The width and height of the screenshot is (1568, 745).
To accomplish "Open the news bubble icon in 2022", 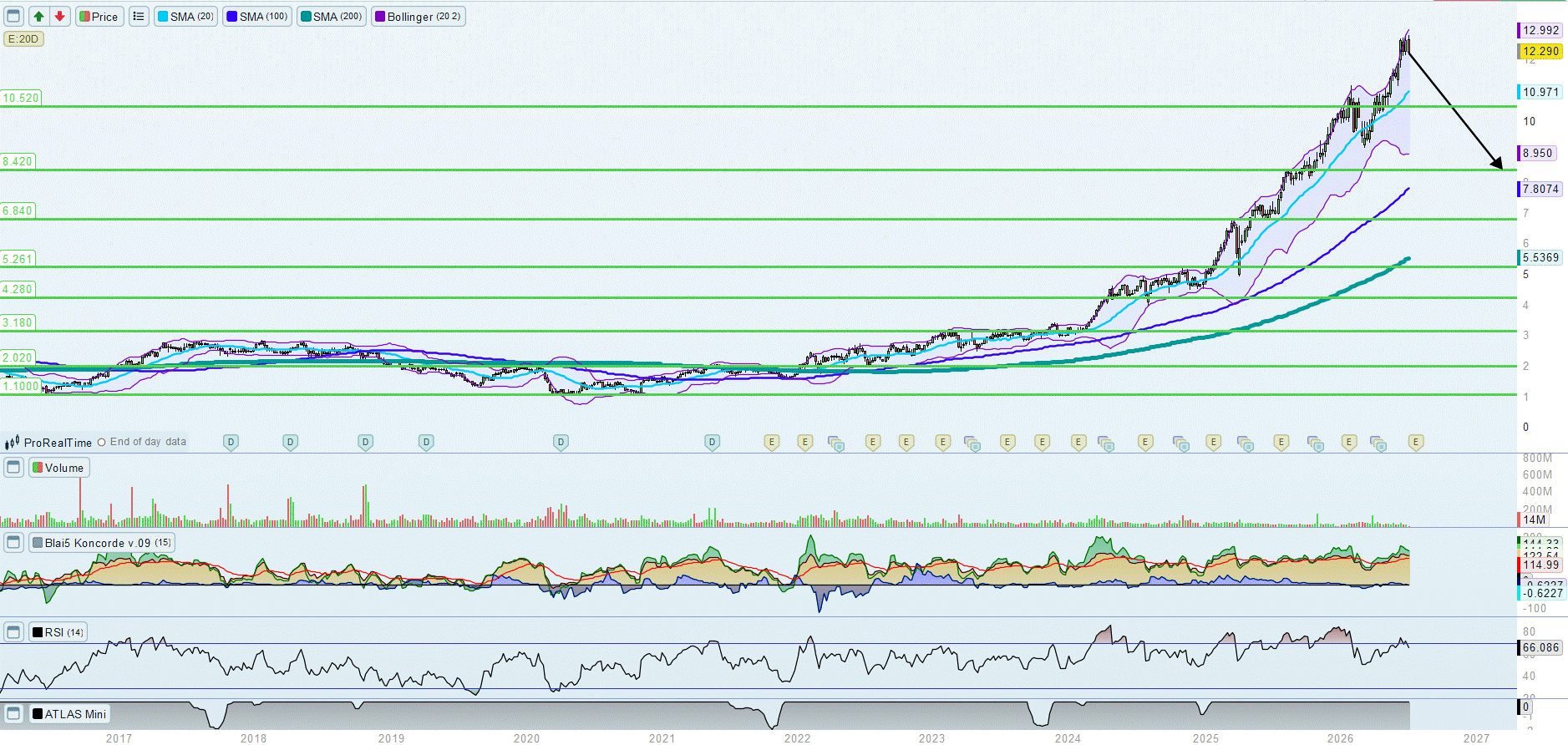I will 836,443.
